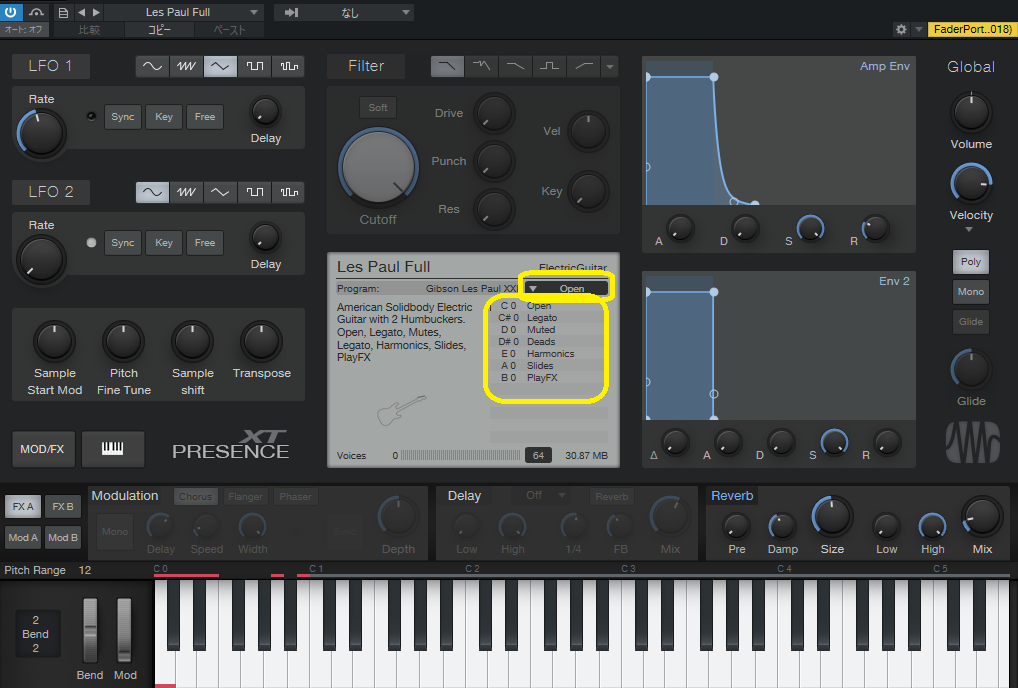
Task: Select LFO 2 sawtooth waveform icon
Action: pos(186,192)
